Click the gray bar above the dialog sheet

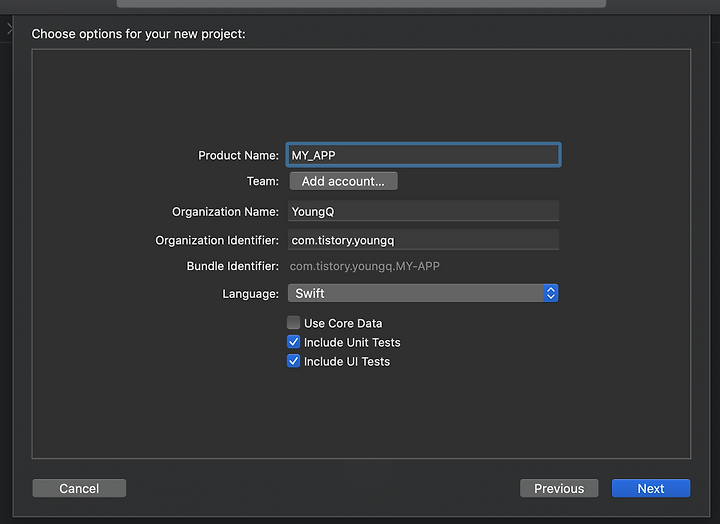361,4
